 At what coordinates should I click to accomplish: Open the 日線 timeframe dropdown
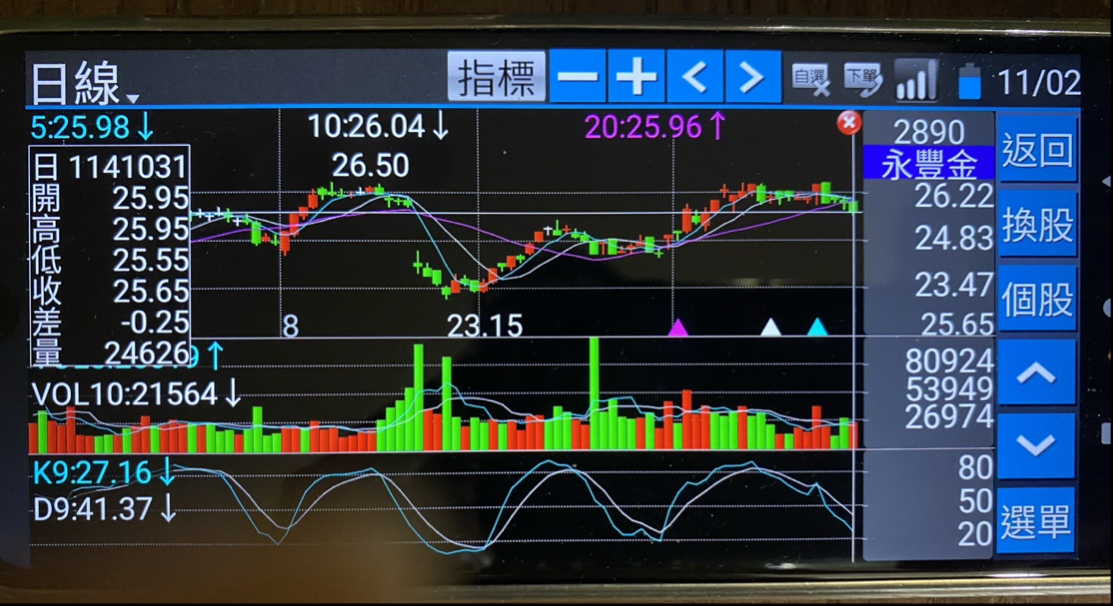click(x=84, y=84)
